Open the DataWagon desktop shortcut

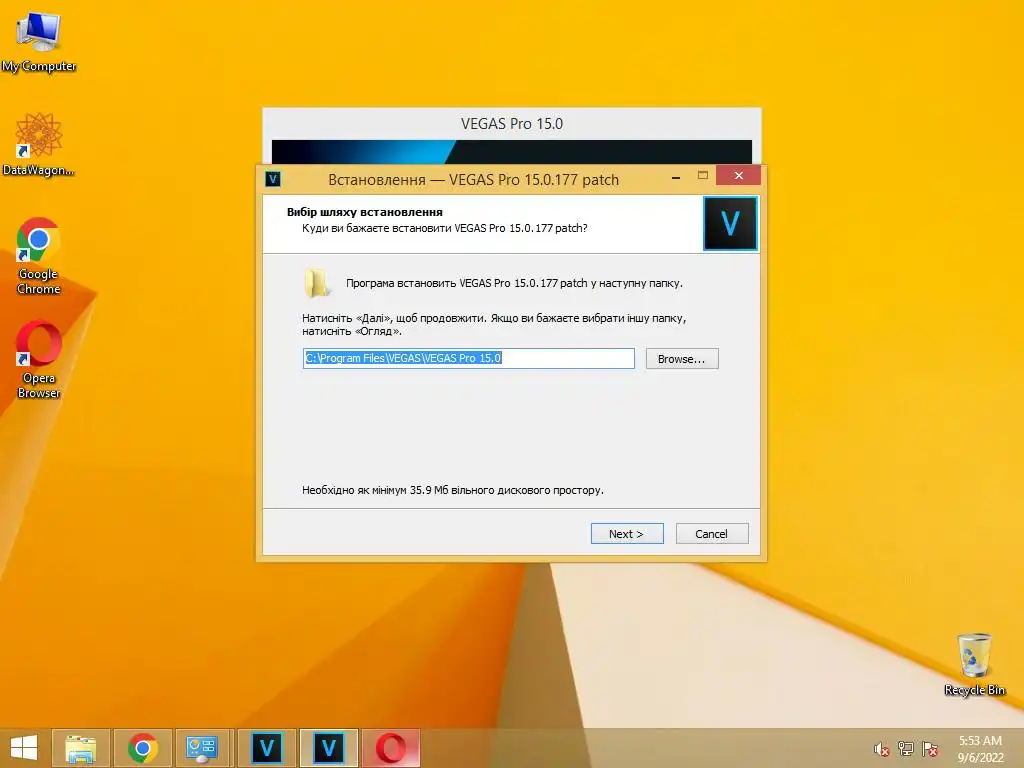(39, 144)
